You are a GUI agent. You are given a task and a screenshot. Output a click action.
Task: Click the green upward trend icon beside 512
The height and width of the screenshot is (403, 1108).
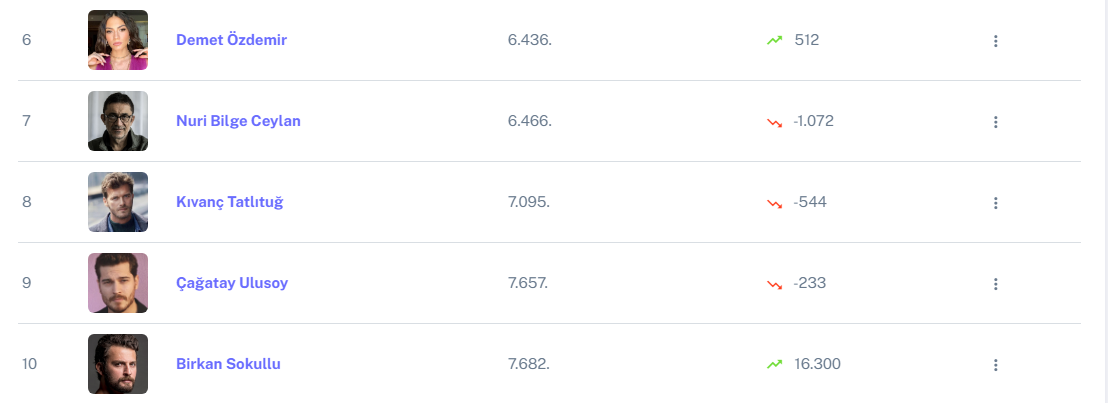pyautogui.click(x=774, y=40)
